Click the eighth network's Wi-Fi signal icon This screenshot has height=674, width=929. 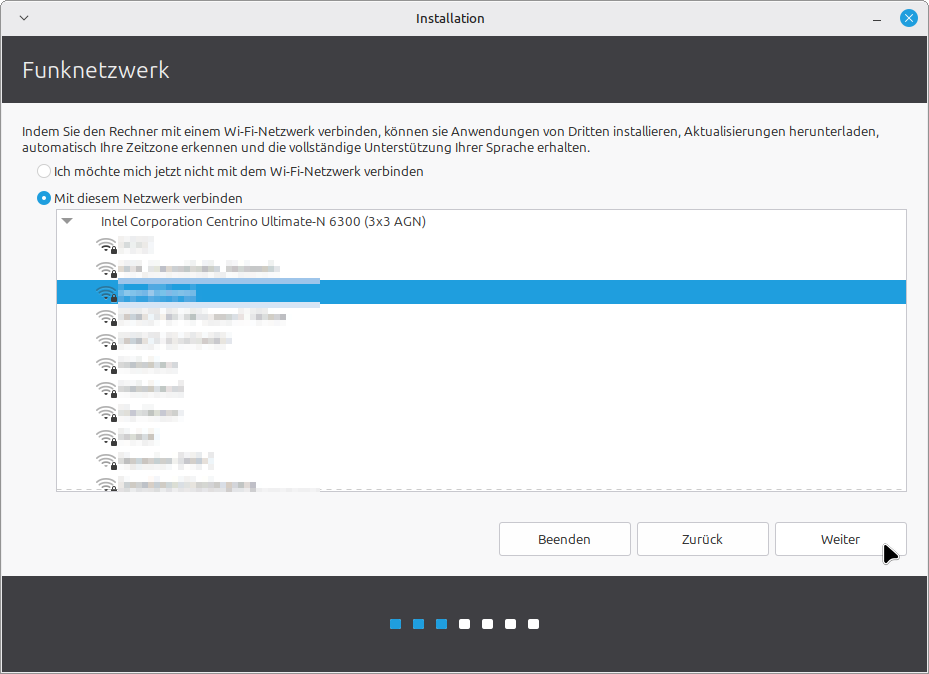pos(106,413)
